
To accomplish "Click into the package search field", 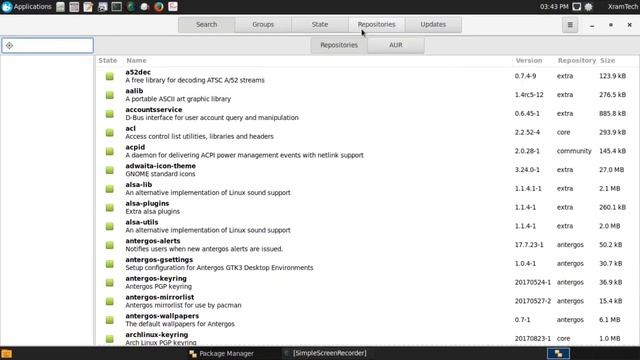I will click(48, 45).
